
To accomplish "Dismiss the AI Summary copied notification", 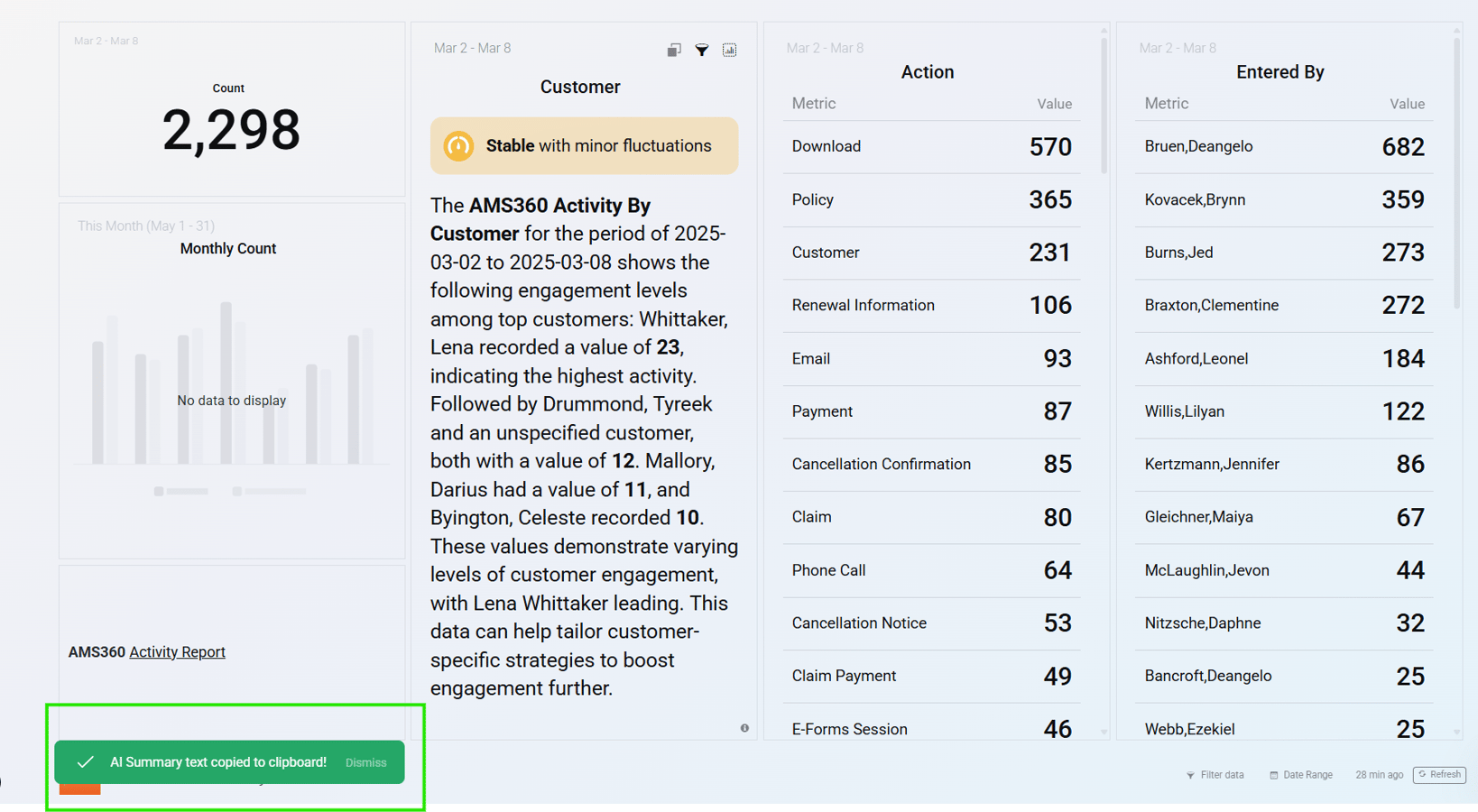I will click(x=365, y=762).
